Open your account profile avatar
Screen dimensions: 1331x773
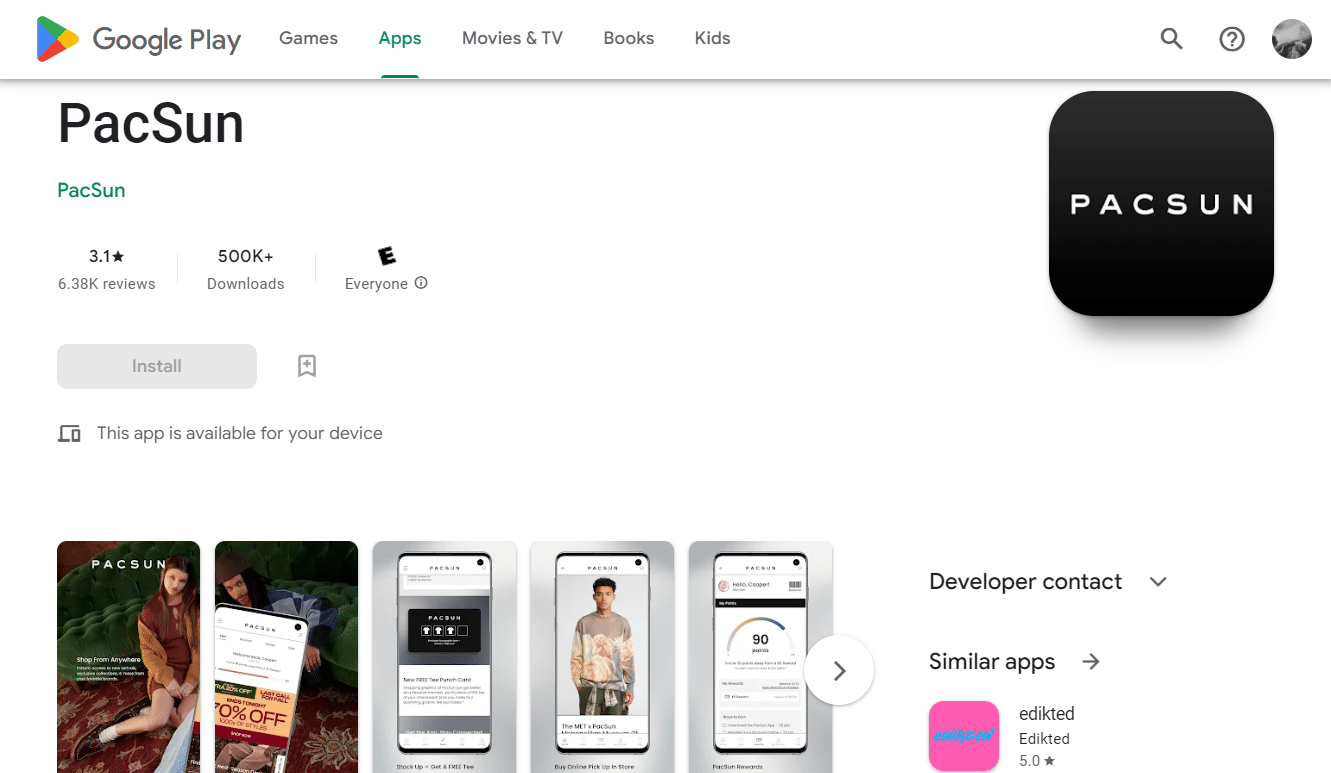[1291, 38]
